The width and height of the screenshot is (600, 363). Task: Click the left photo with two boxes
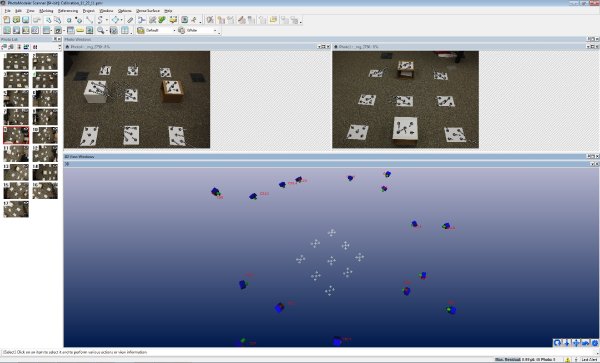click(137, 99)
